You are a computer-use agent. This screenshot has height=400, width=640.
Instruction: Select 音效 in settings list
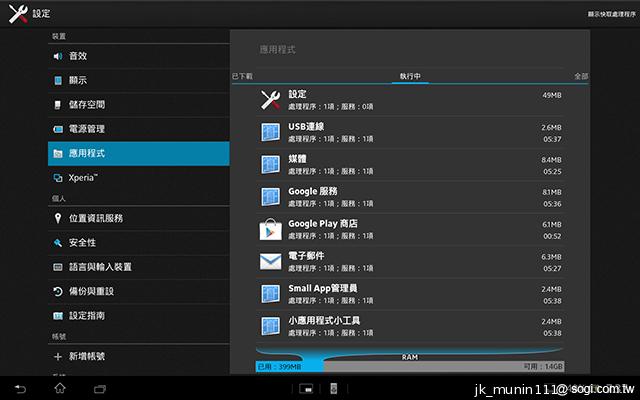(x=139, y=56)
